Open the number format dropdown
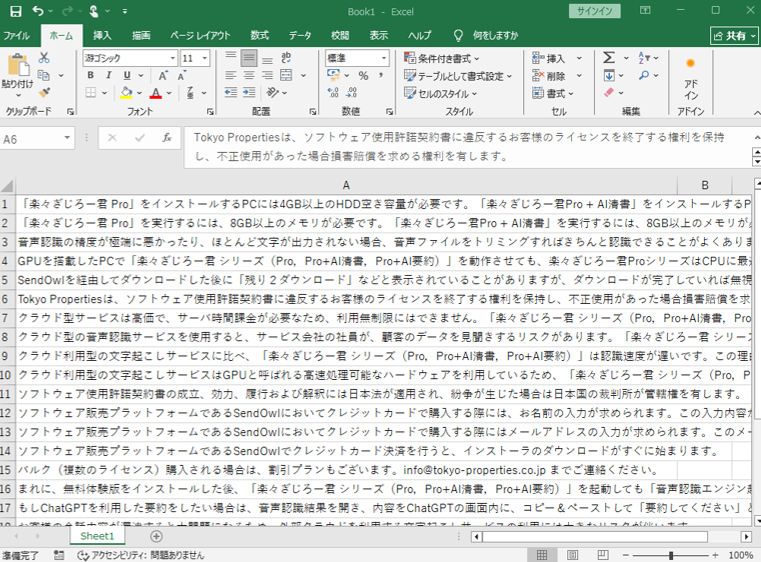Image resolution: width=761 pixels, height=562 pixels. (384, 58)
